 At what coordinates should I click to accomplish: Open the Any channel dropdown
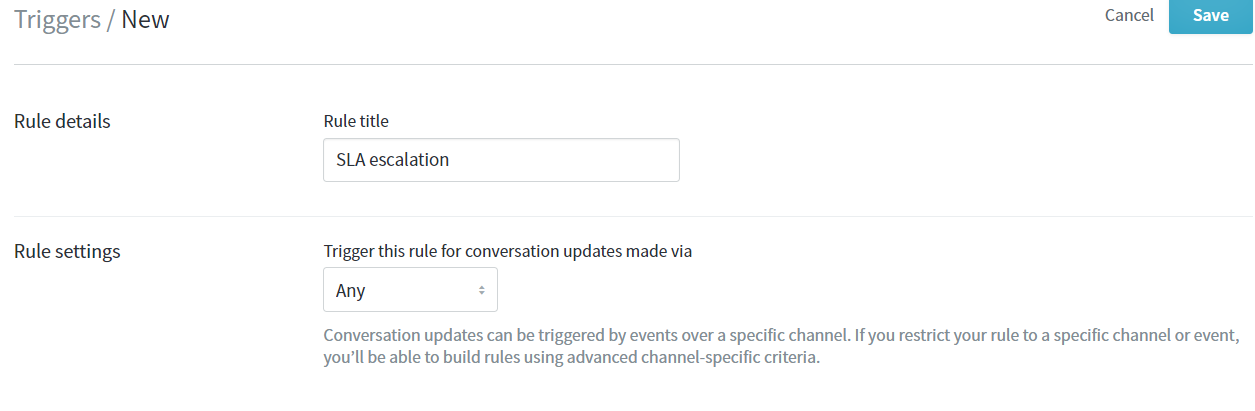pyautogui.click(x=410, y=290)
